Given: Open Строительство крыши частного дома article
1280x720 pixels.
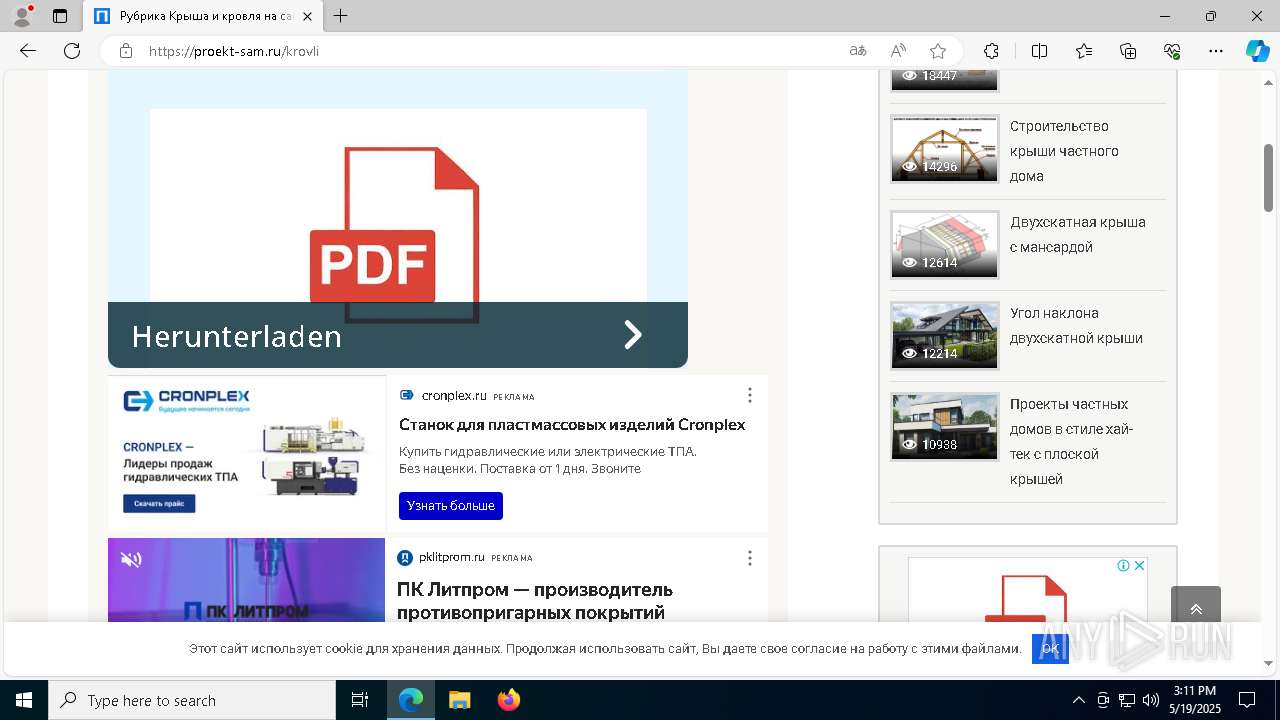Looking at the screenshot, I should click(1064, 151).
